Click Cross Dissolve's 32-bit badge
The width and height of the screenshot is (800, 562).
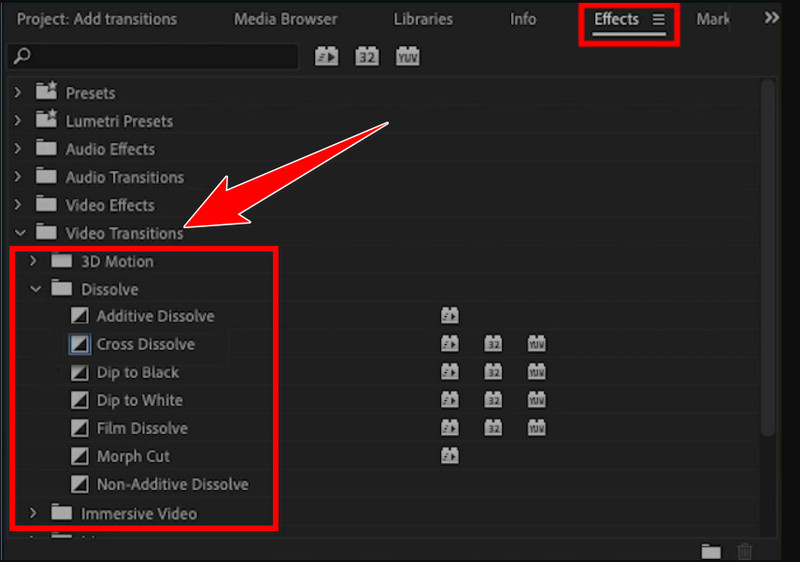point(493,344)
